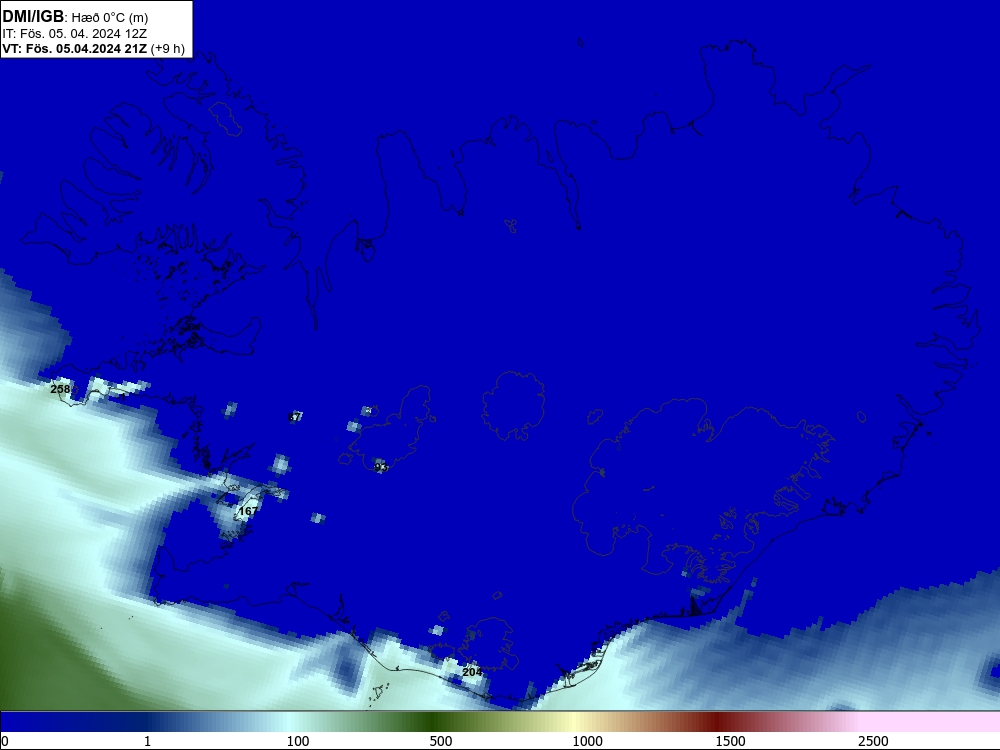Click the map value label 204
1000x750 pixels.
click(472, 672)
